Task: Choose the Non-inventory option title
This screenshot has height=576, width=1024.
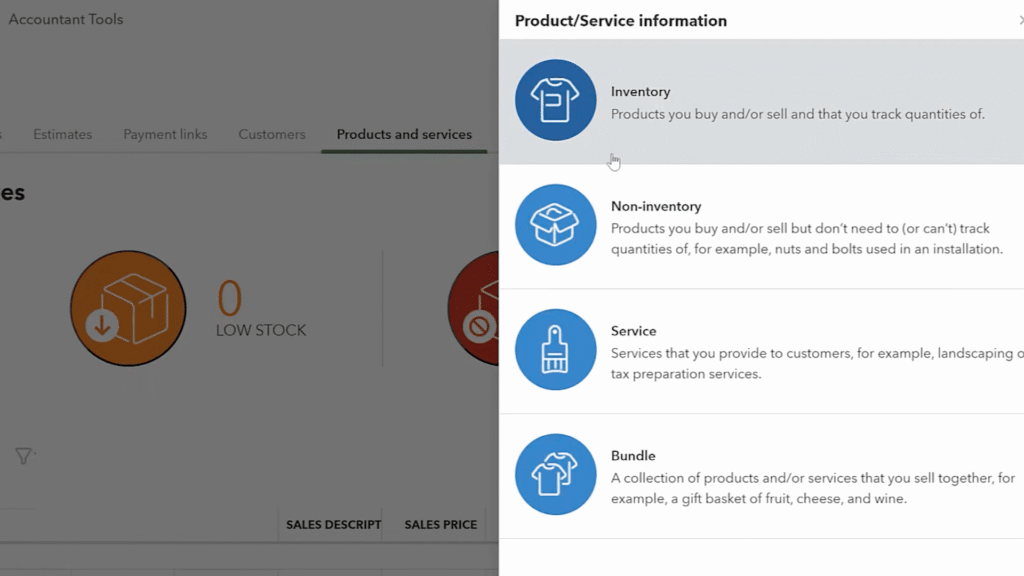Action: pyautogui.click(x=656, y=206)
